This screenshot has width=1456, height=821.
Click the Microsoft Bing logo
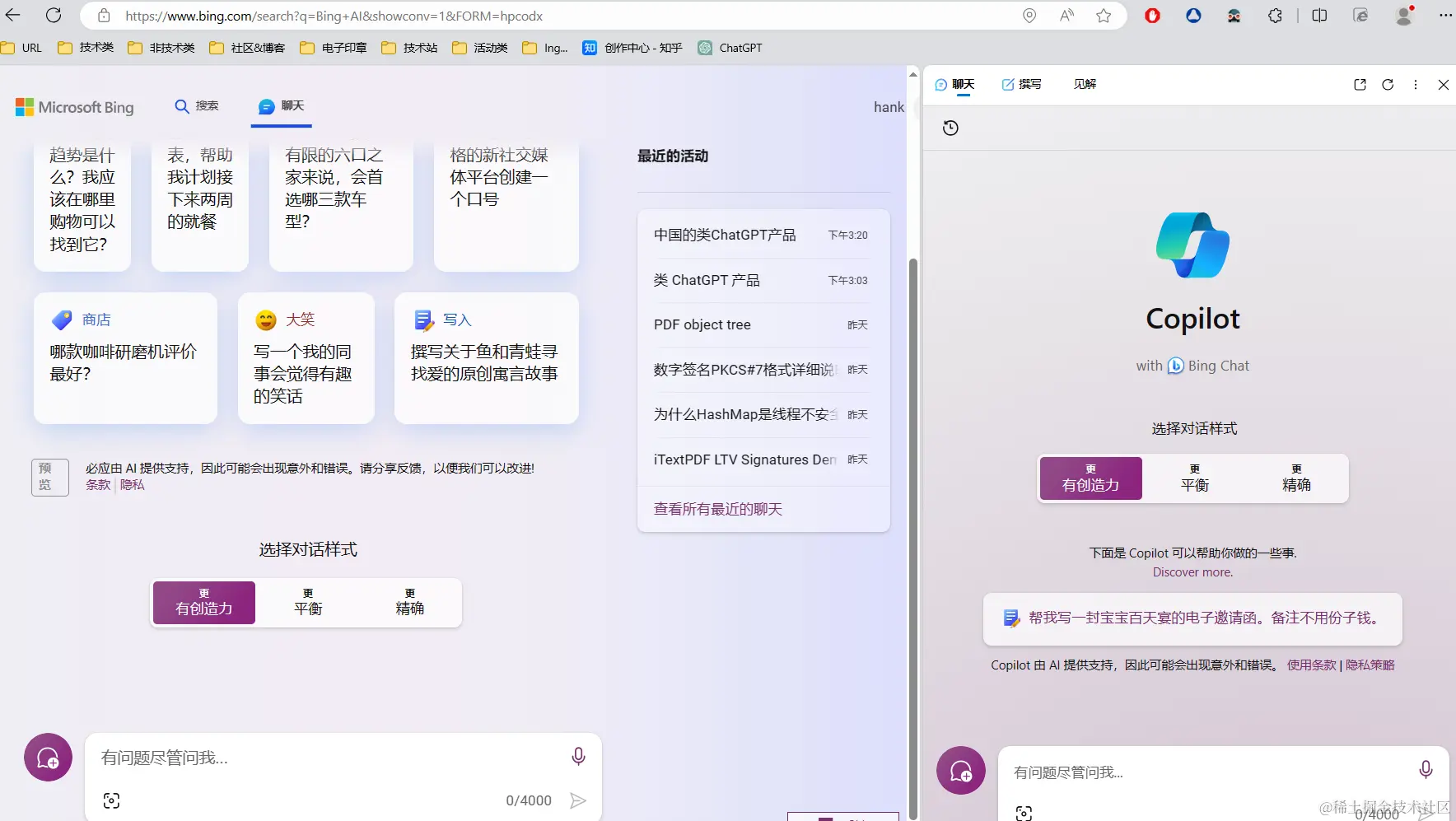pyautogui.click(x=74, y=107)
